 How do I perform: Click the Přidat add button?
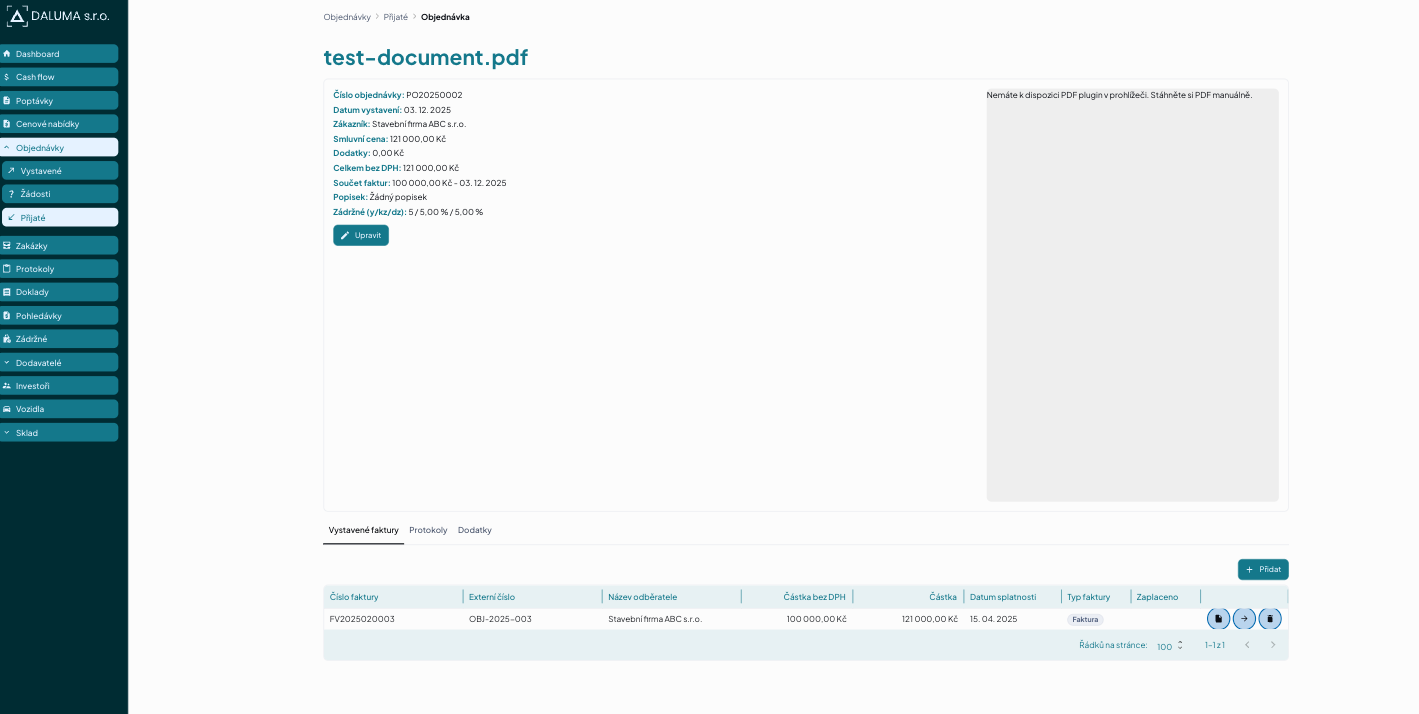[1263, 570]
